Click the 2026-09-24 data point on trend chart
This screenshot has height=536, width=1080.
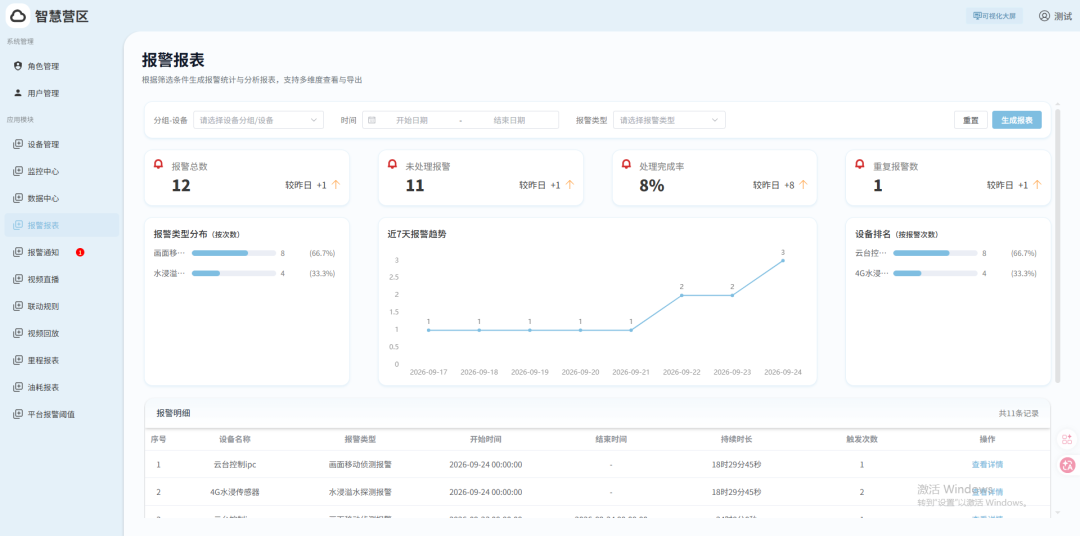[x=782, y=260]
